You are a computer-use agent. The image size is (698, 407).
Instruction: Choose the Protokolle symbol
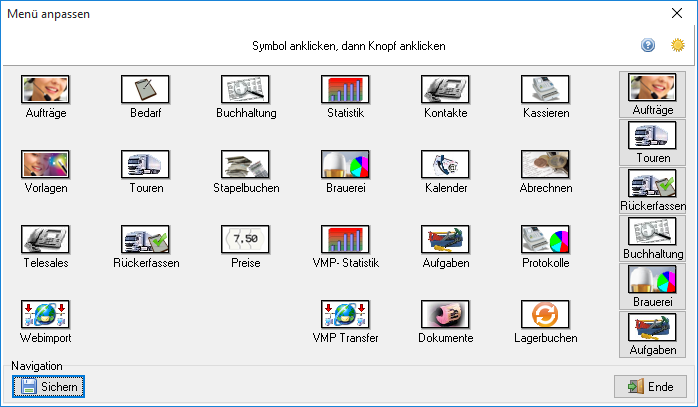coord(545,239)
